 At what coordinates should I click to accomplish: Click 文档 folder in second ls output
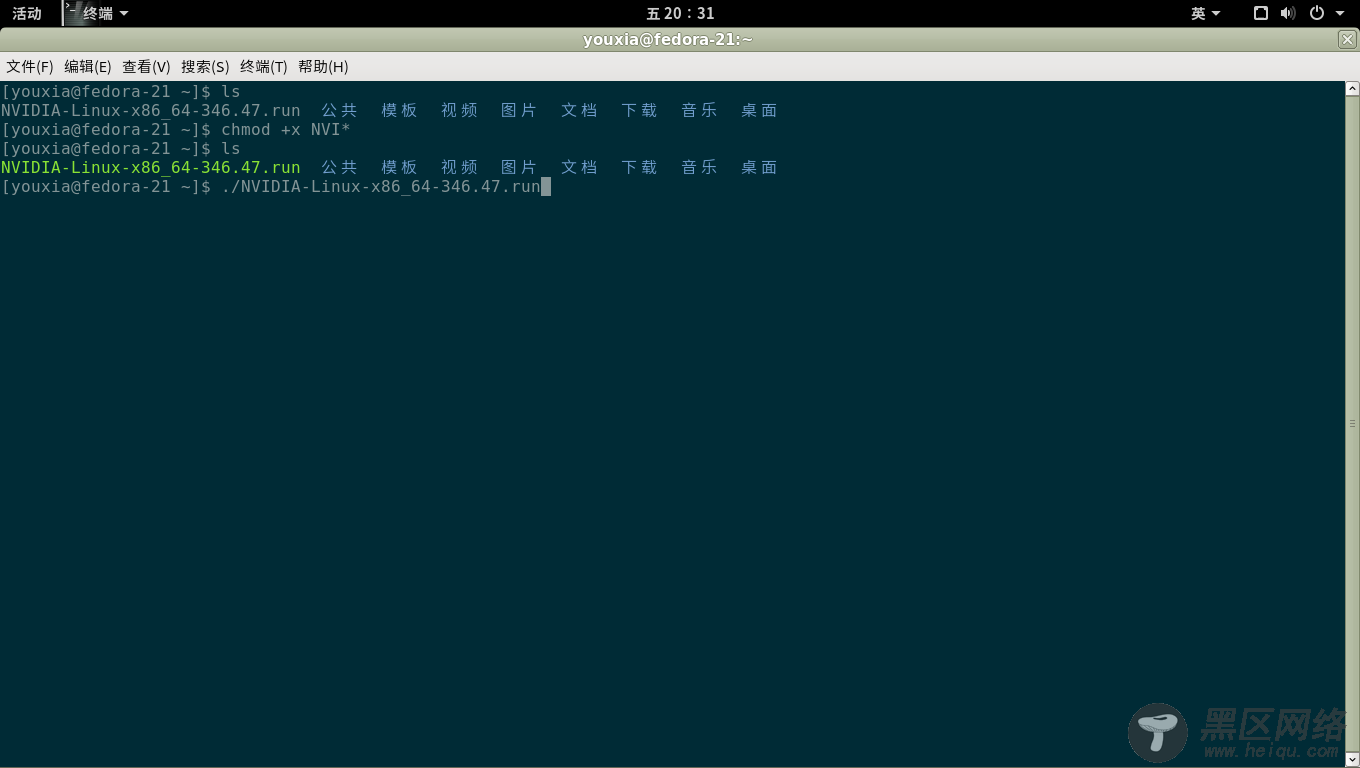(579, 167)
